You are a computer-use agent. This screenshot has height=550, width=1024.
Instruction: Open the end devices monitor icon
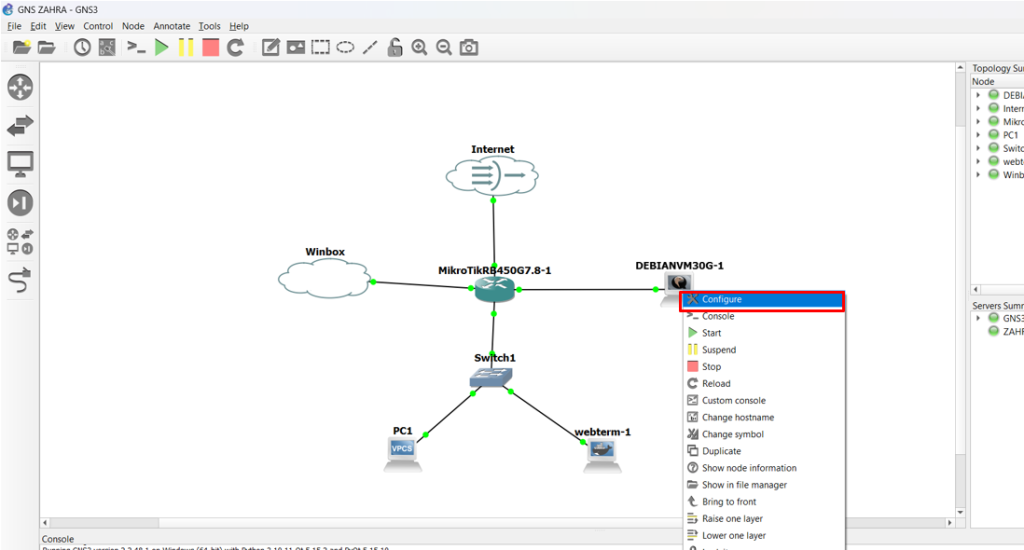point(20,163)
